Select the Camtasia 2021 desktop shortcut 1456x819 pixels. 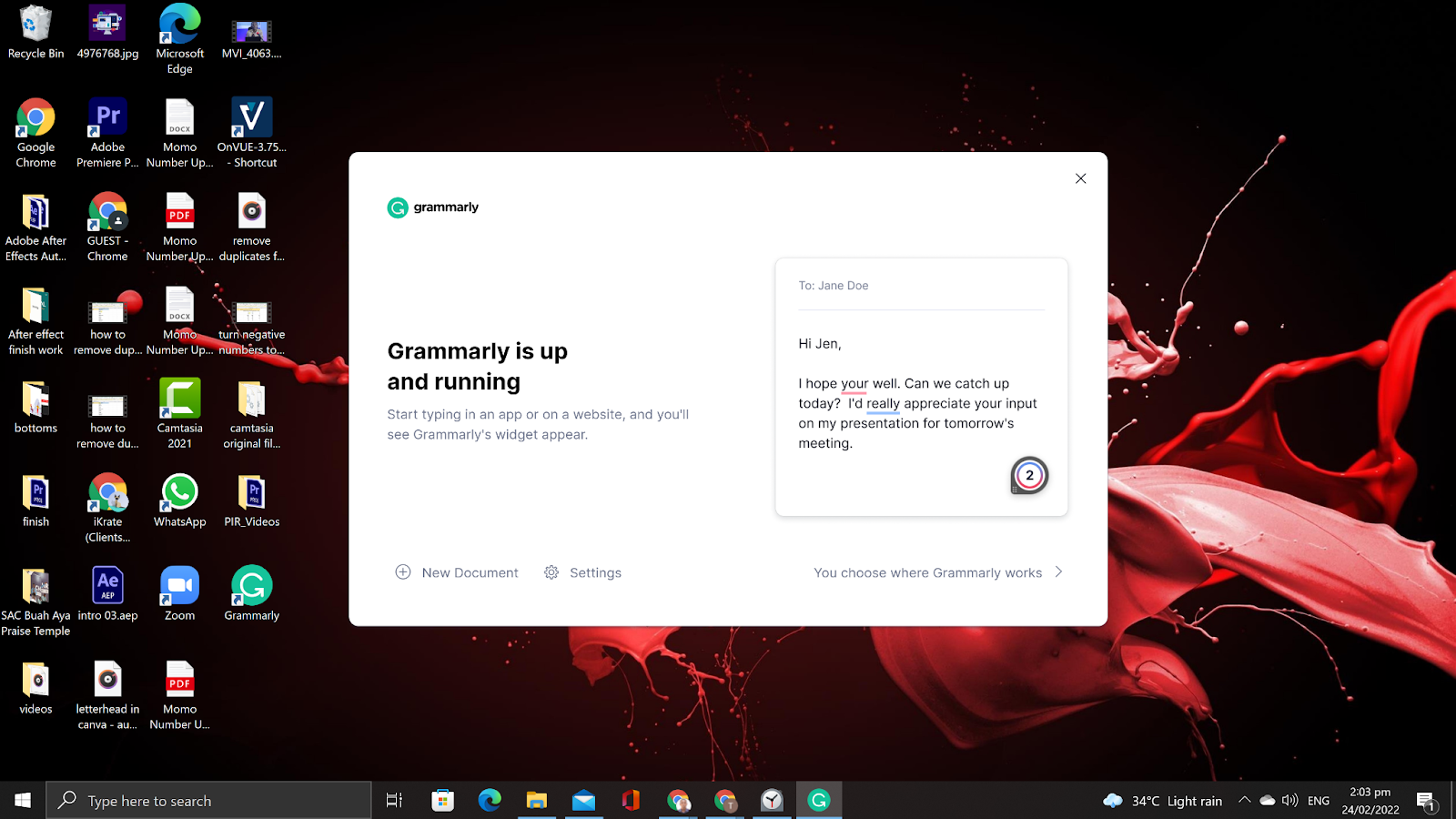tap(180, 414)
